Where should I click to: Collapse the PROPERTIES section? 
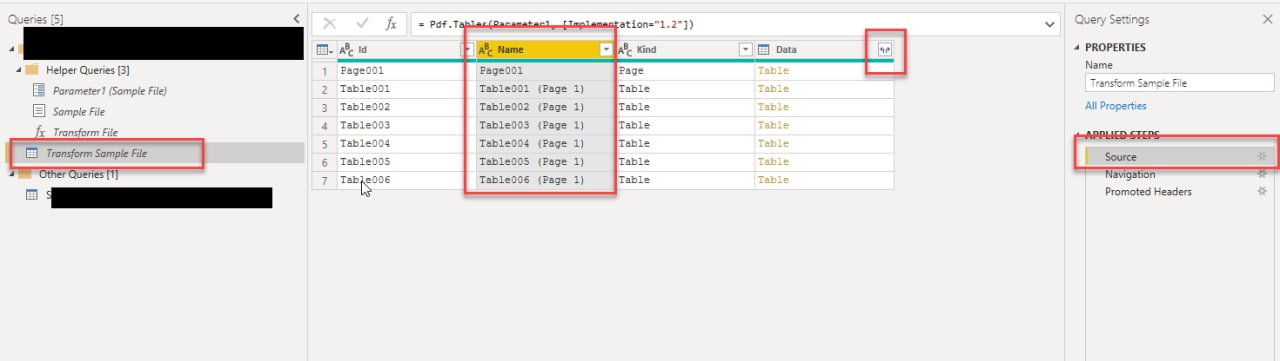click(1078, 47)
